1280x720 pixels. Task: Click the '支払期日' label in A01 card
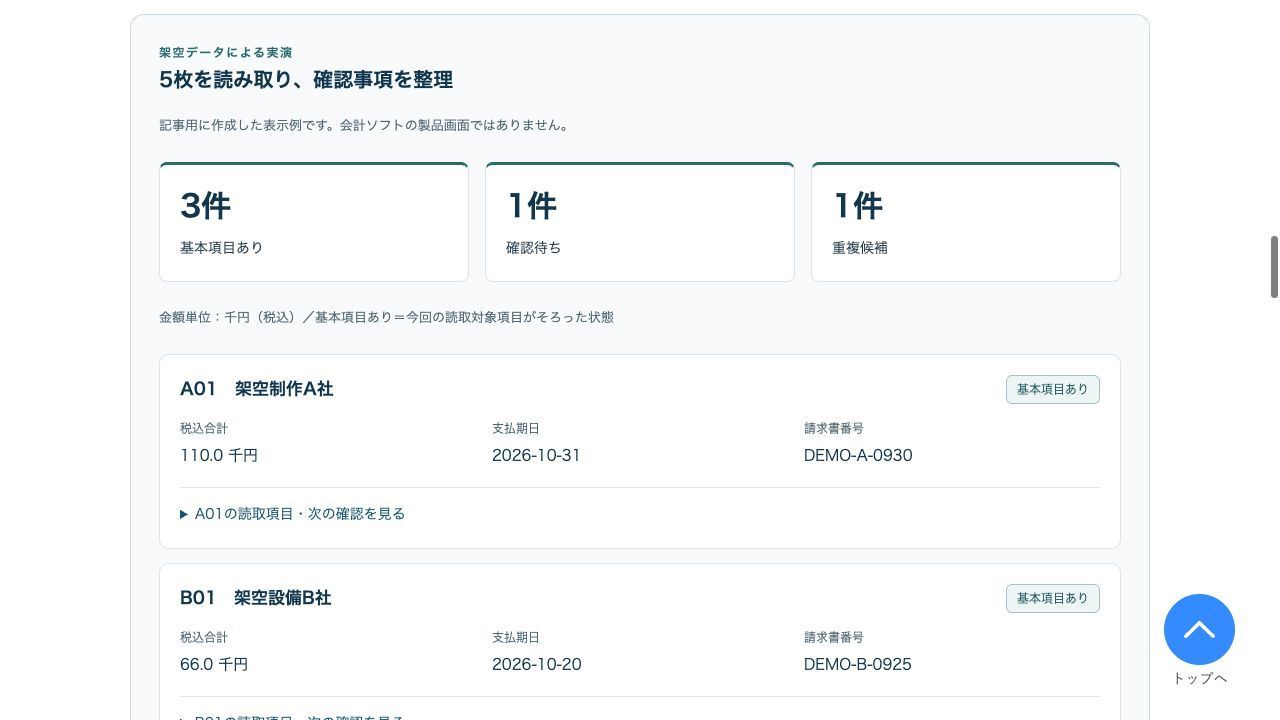(x=516, y=428)
